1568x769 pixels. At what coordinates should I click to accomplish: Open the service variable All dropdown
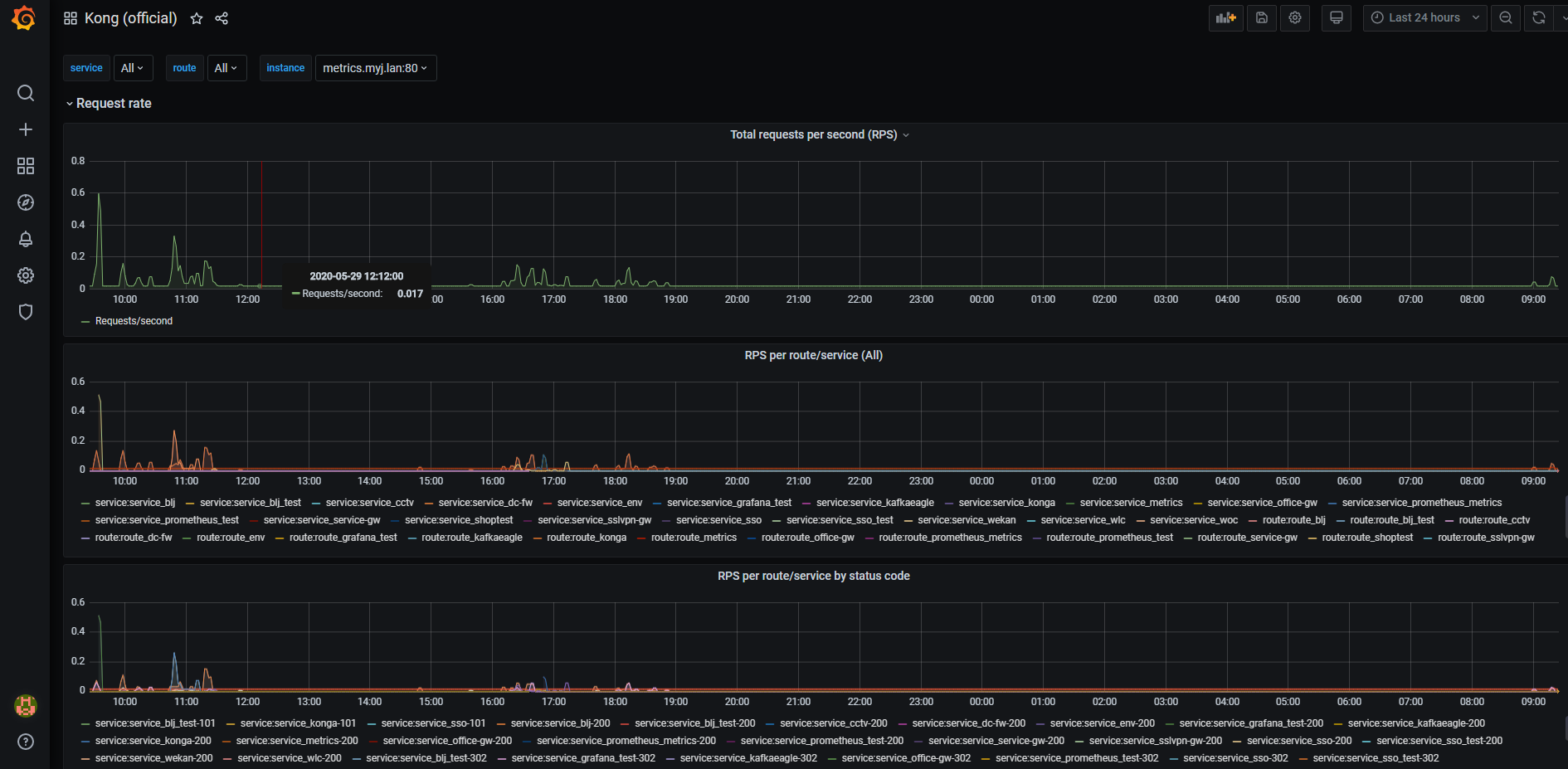point(132,68)
